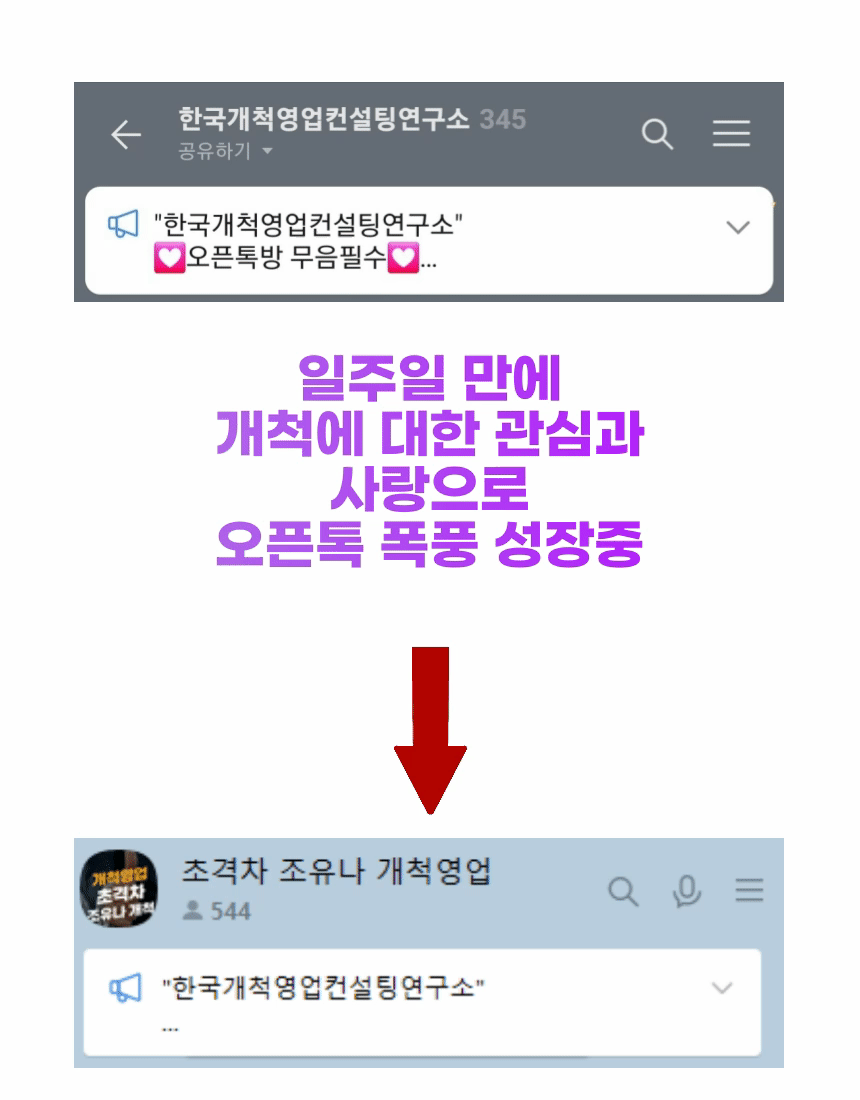Image resolution: width=860 pixels, height=1100 pixels.
Task: Open the hamburger menu in the blue header
Action: (x=749, y=890)
